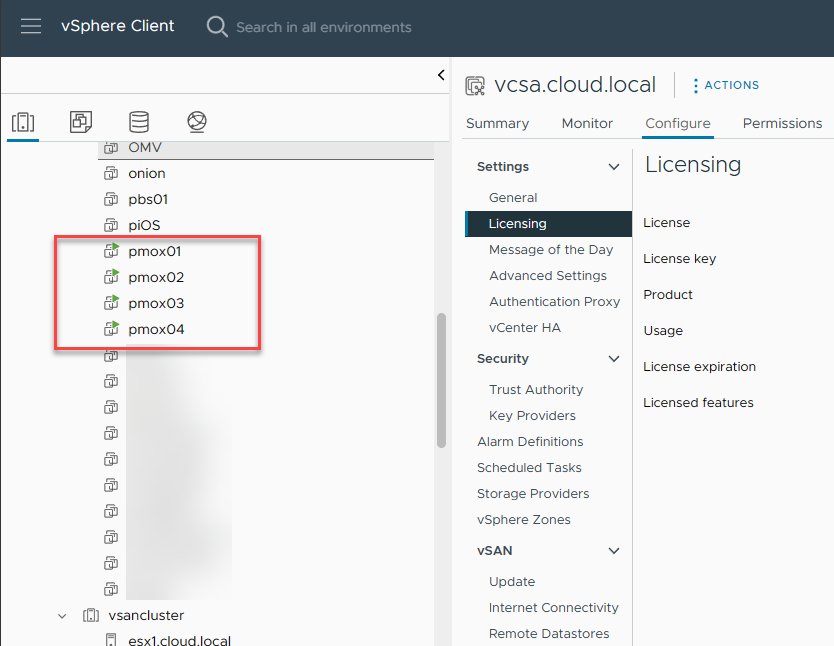Collapse the vsancluster tree node

[x=63, y=615]
